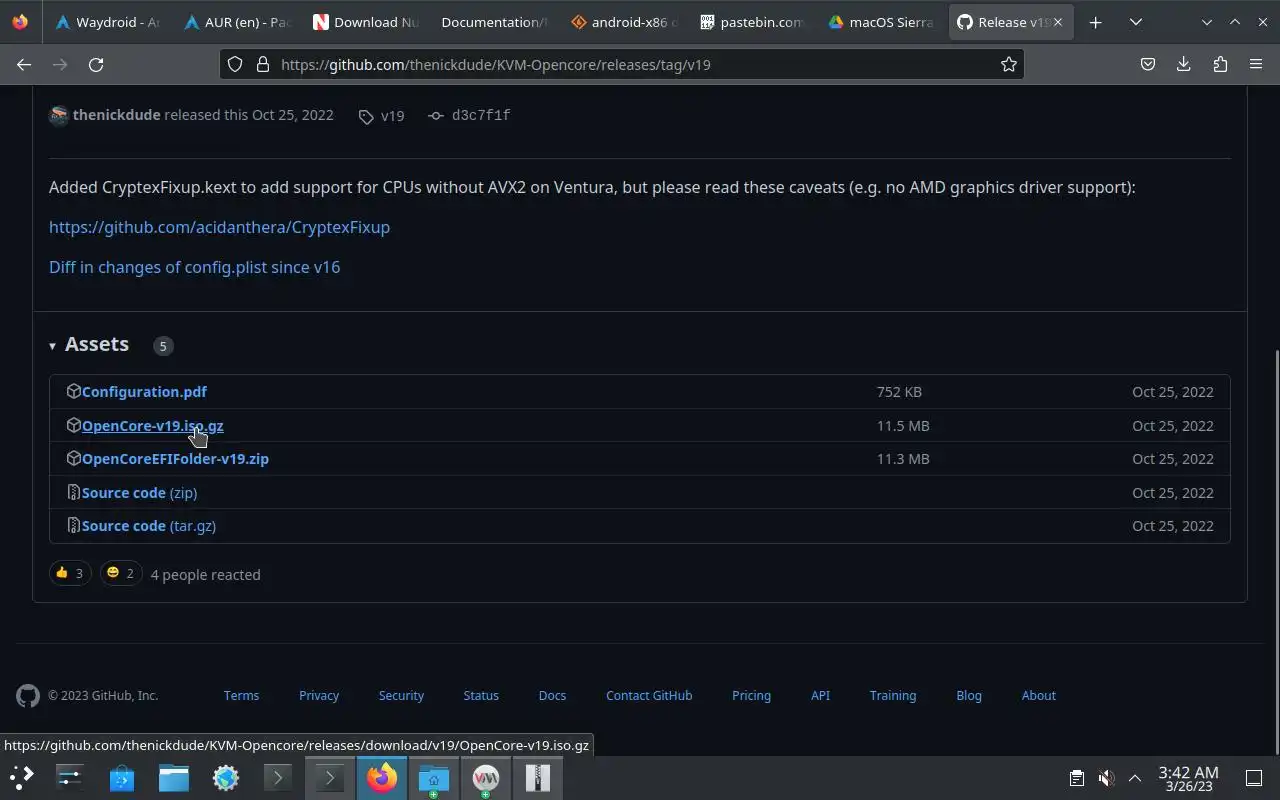Open thenickdude user profile link
1280x800 pixels.
coord(116,115)
